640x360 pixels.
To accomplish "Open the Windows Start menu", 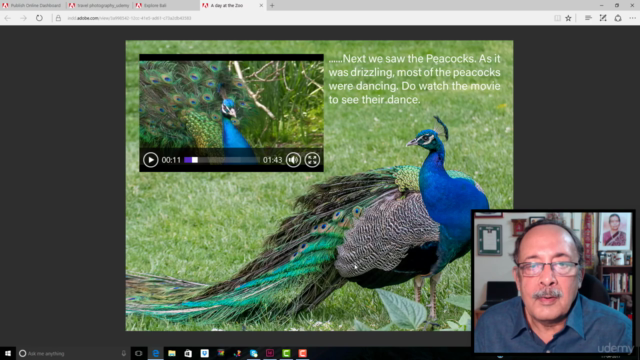I will pyautogui.click(x=8, y=353).
